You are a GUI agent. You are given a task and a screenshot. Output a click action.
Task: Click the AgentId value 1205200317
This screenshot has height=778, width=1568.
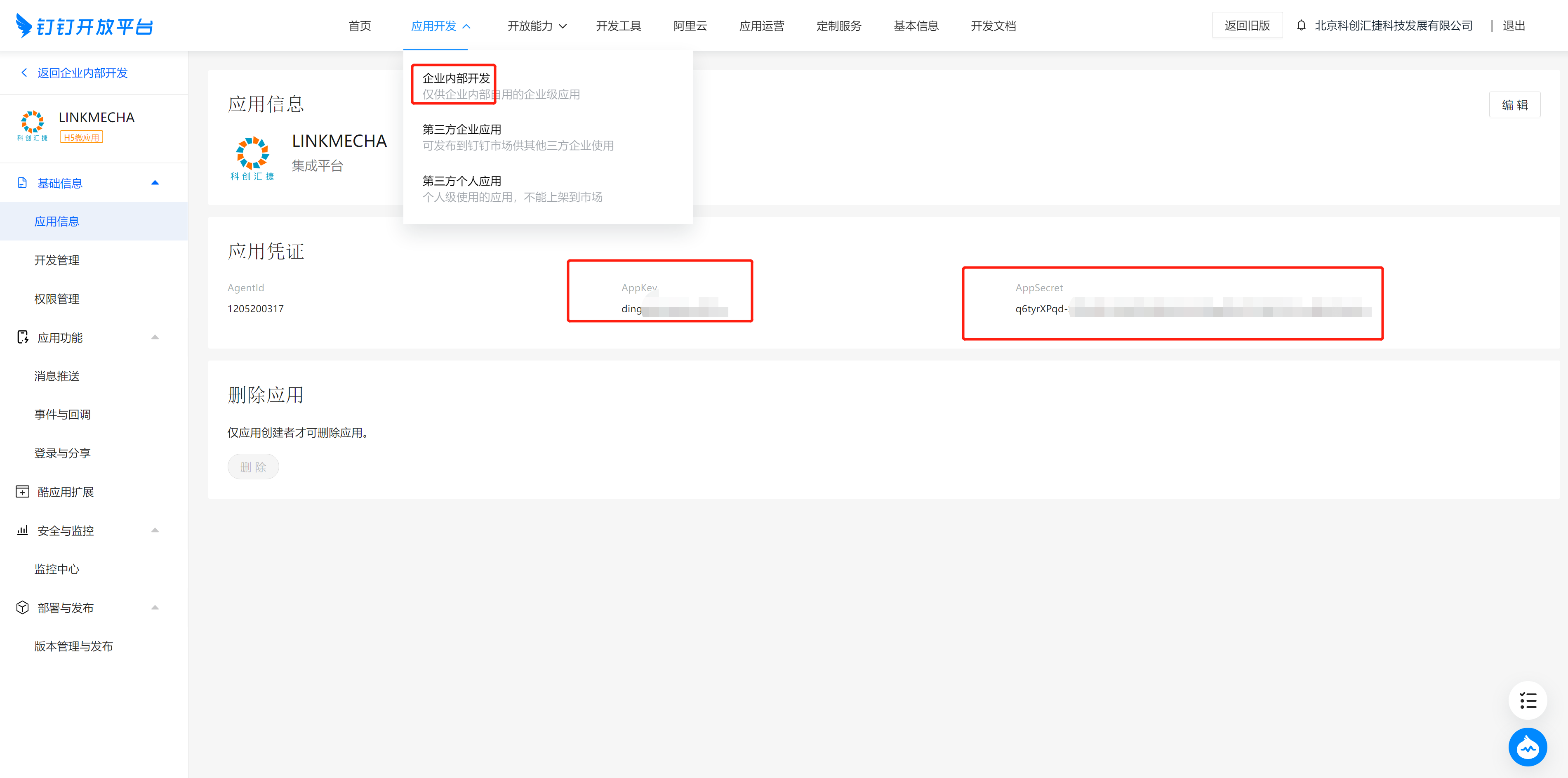256,309
